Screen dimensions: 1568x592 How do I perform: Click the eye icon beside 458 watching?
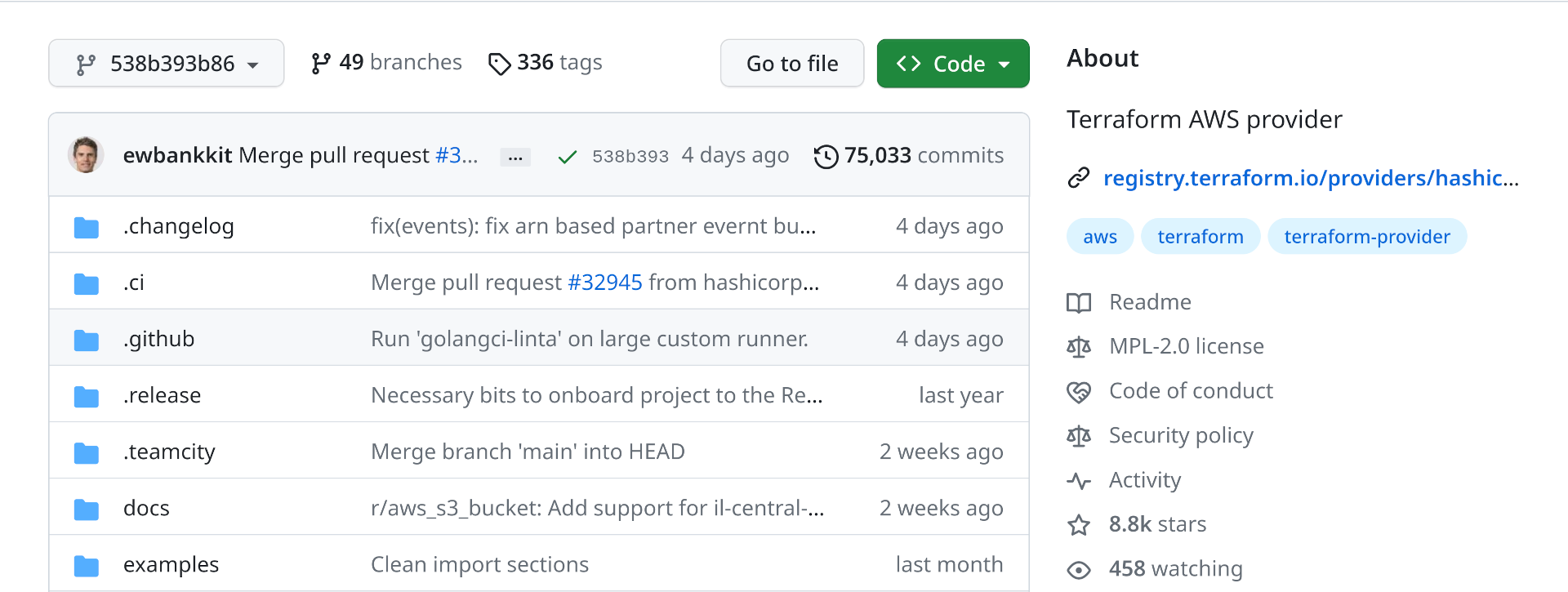tap(1079, 570)
